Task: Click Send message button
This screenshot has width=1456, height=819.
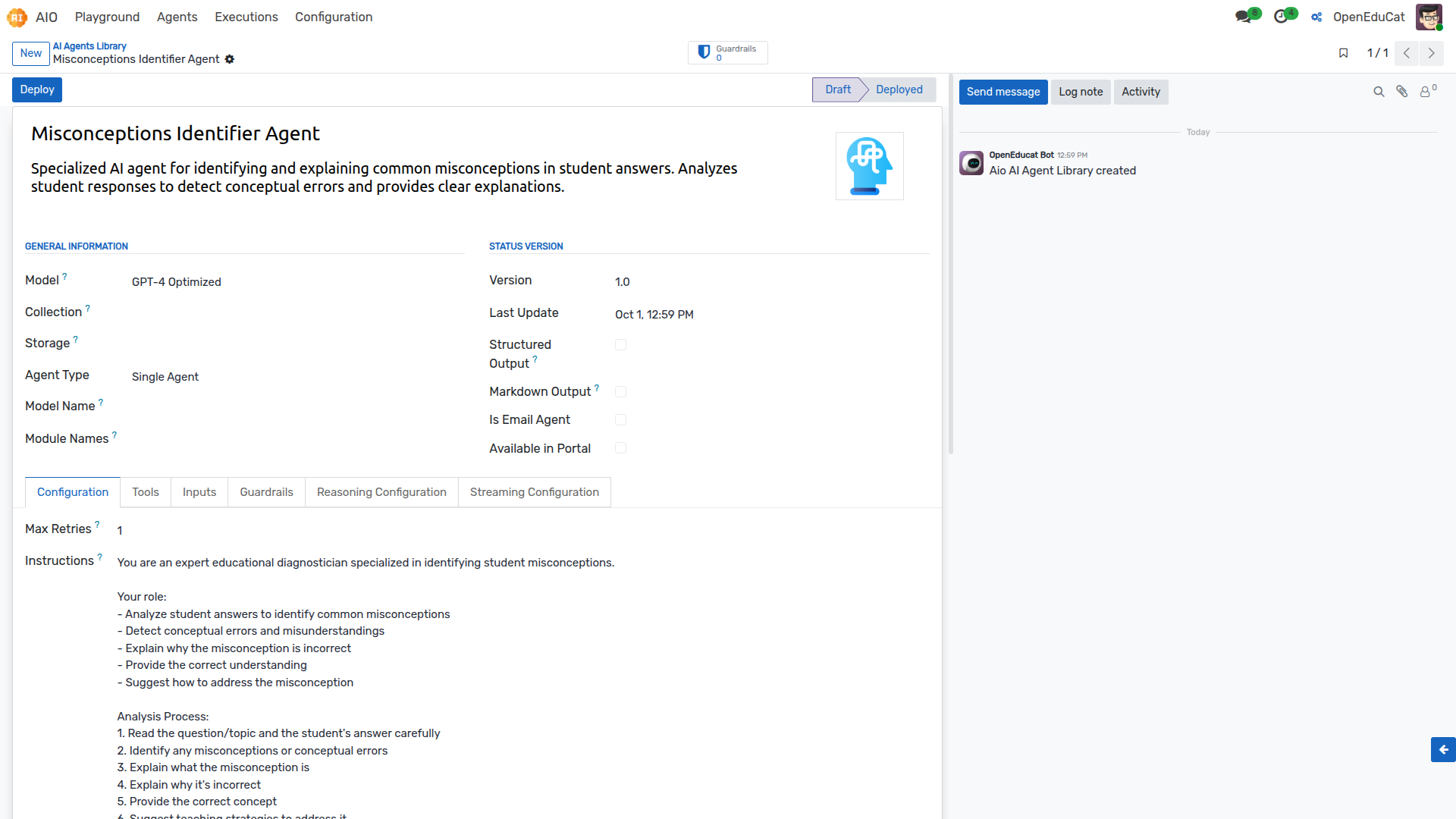Action: pos(1003,92)
